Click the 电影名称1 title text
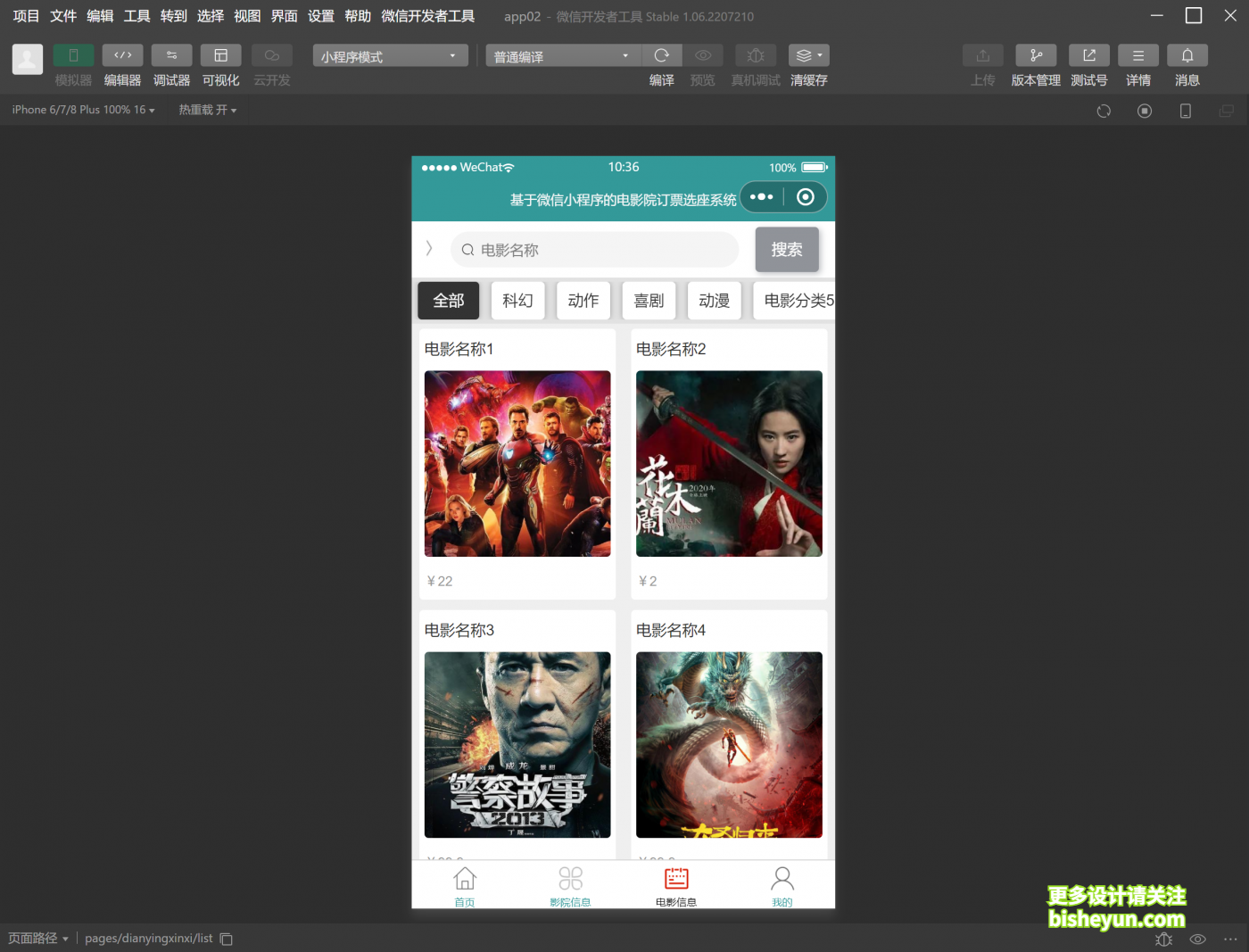The height and width of the screenshot is (952, 1249). click(459, 349)
